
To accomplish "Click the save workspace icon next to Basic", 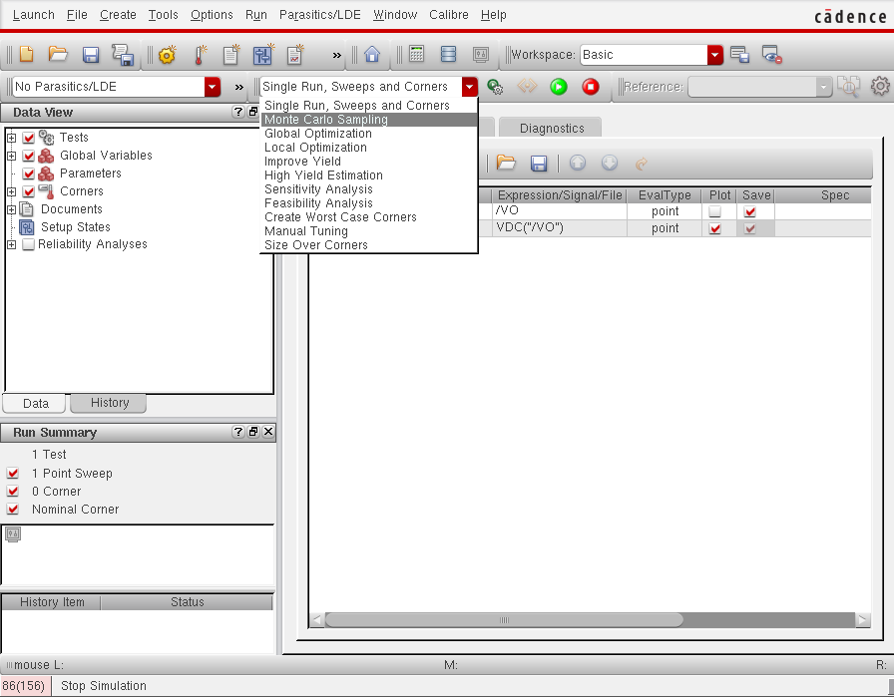I will [739, 55].
